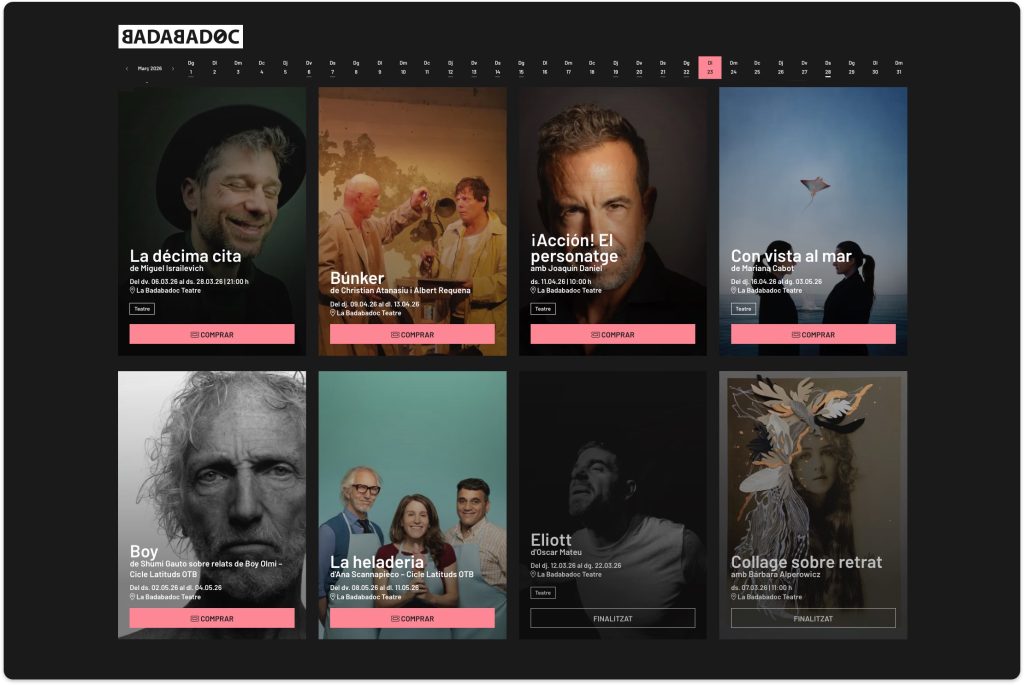Screen dimensions: 1024x685
Task: Go to next month with right chevron
Action: coord(173,69)
